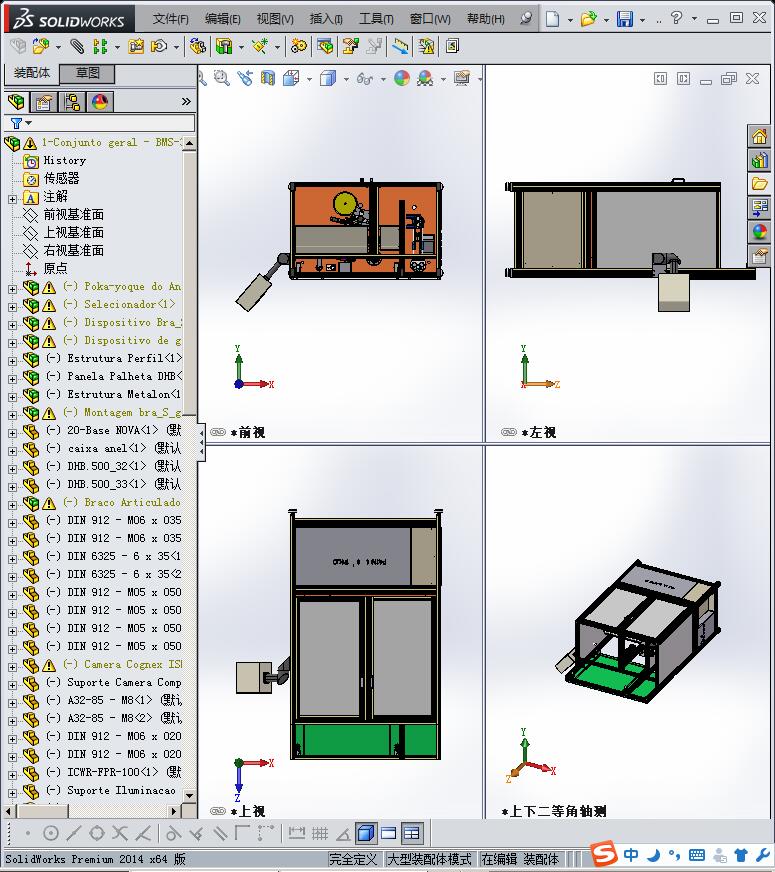Click the Section View icon
Screen dimensions: 775x872
coord(268,78)
